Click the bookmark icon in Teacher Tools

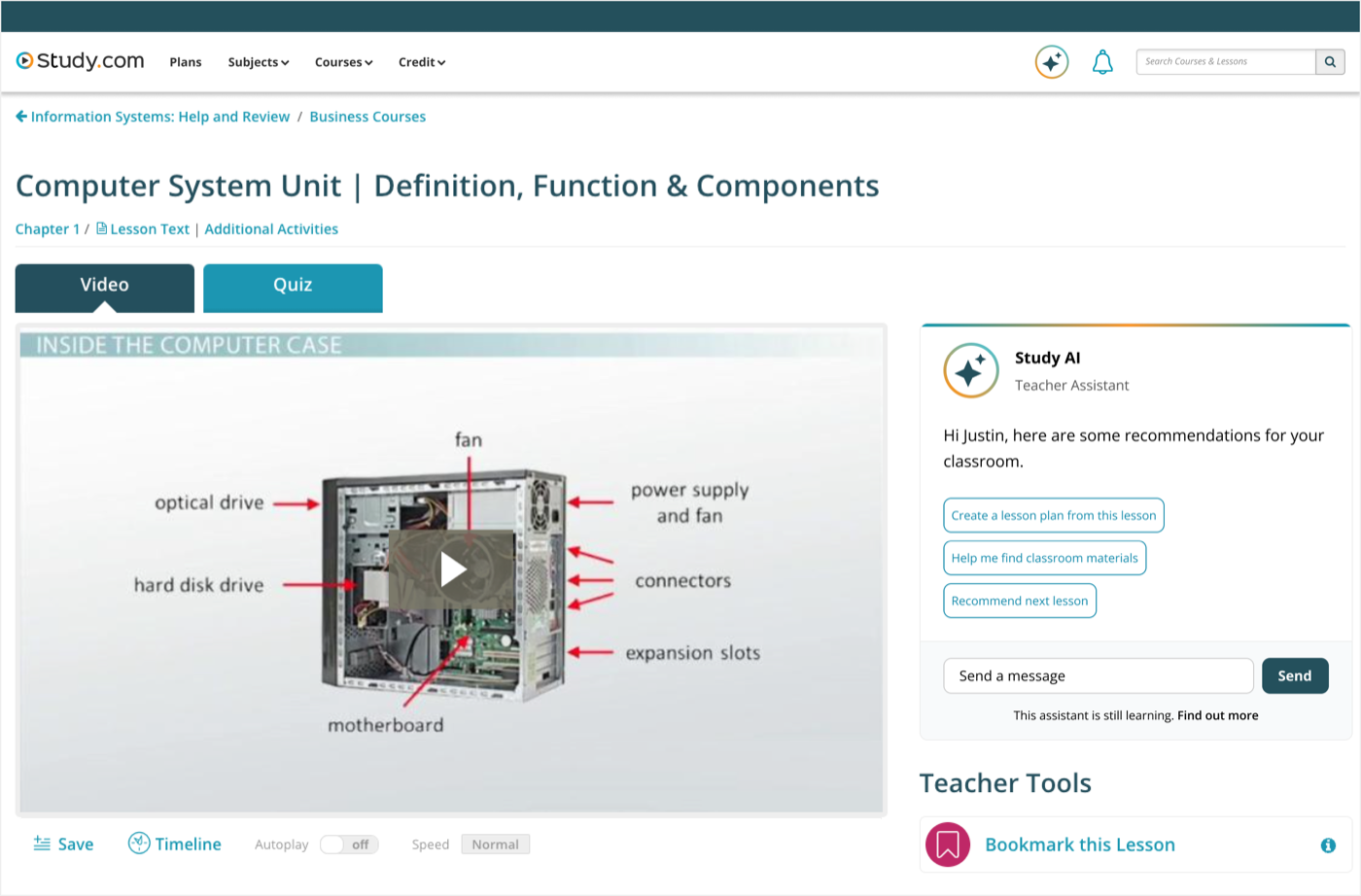pos(948,844)
